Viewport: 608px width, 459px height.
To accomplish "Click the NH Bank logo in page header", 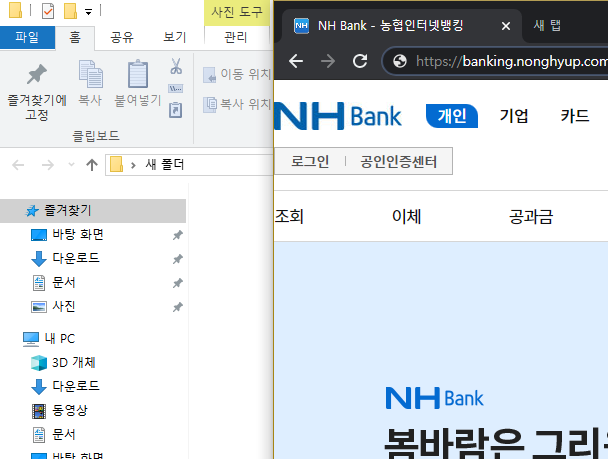I will pos(338,116).
